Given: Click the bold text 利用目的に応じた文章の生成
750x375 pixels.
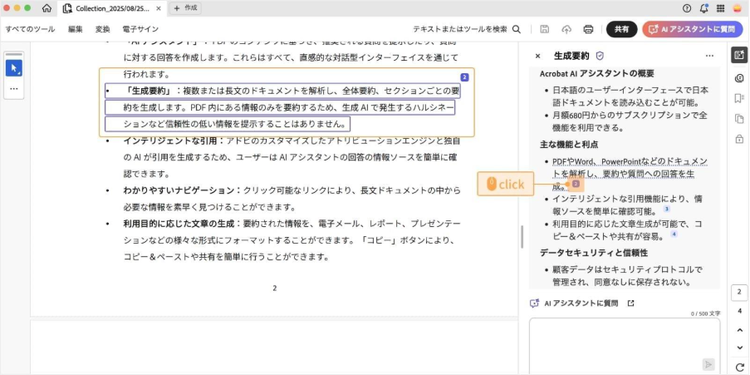Looking at the screenshot, I should (182, 223).
